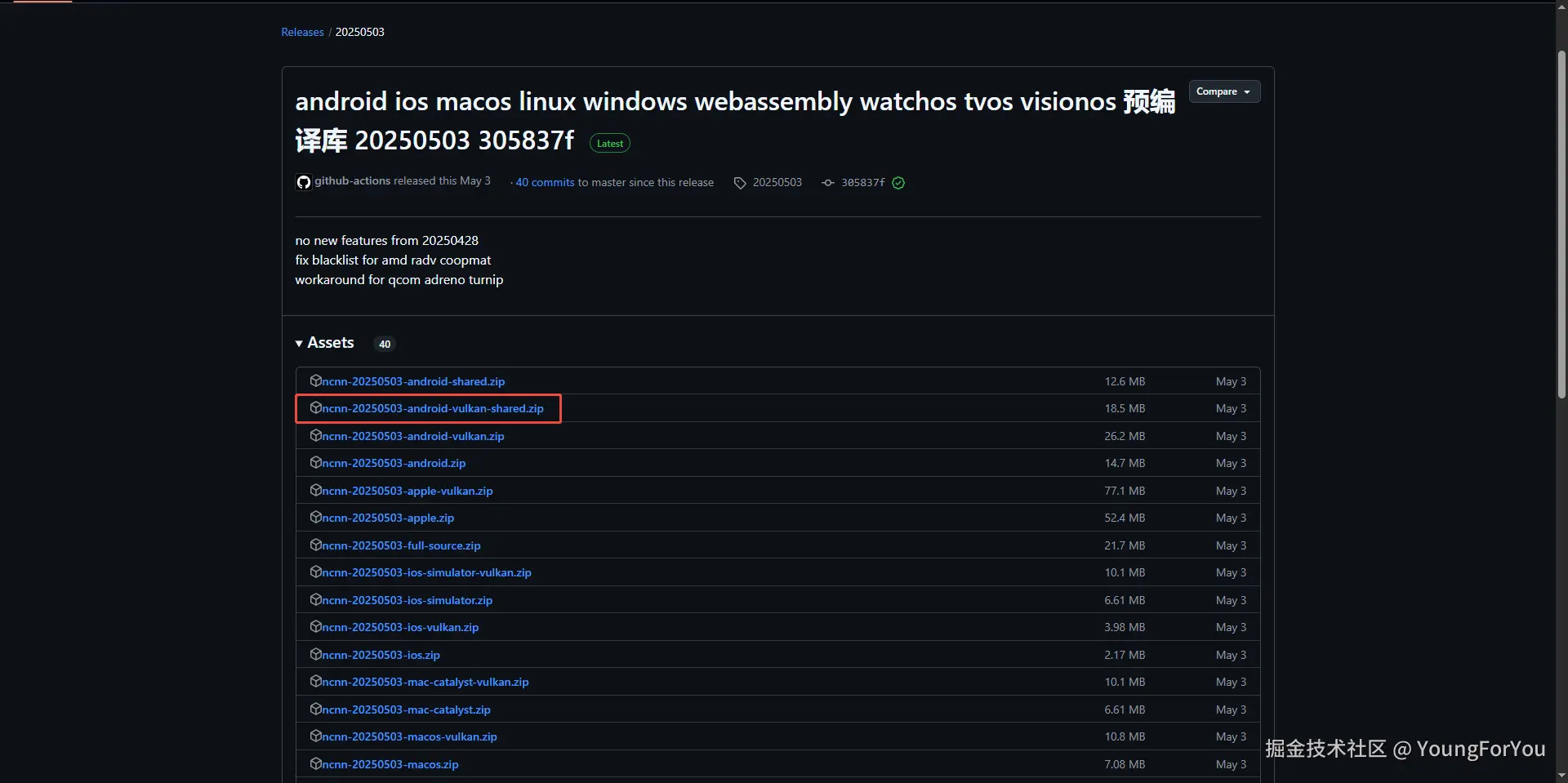Click the 10.8 MB size text
1568x783 pixels.
tap(1125, 736)
